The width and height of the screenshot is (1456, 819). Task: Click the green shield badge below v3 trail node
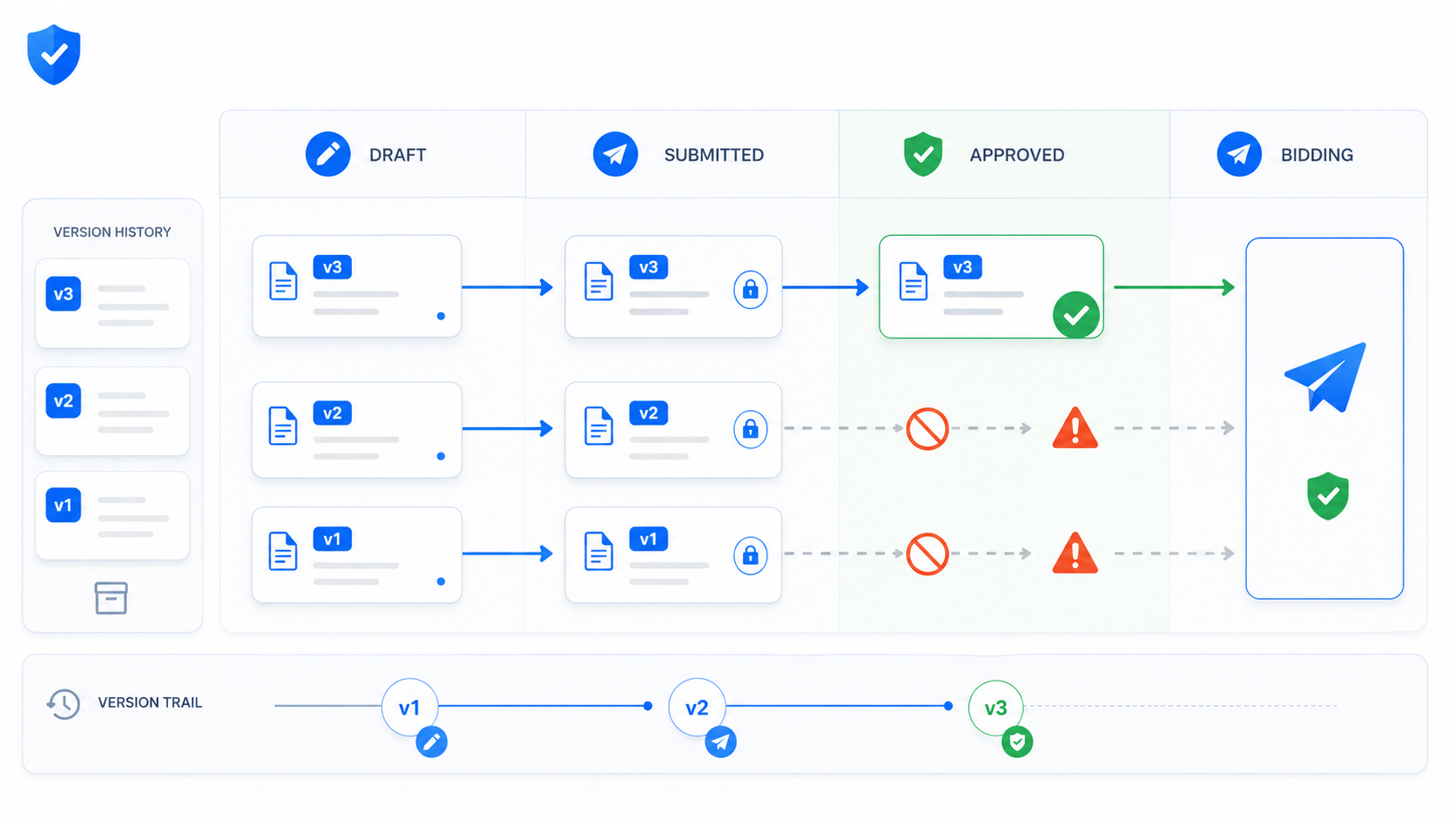tap(1017, 742)
